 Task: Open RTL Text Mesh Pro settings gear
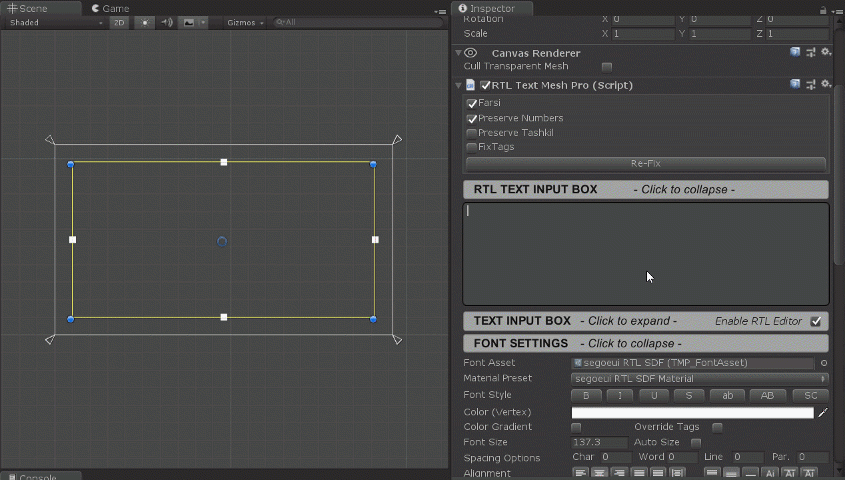pos(826,84)
